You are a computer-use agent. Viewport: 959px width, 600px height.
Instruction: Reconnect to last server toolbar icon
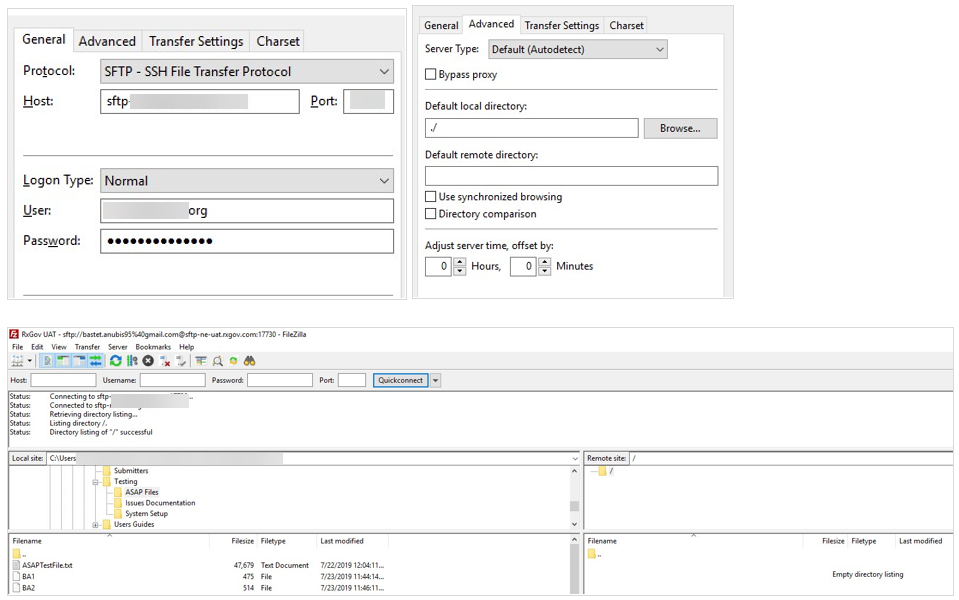(x=181, y=361)
